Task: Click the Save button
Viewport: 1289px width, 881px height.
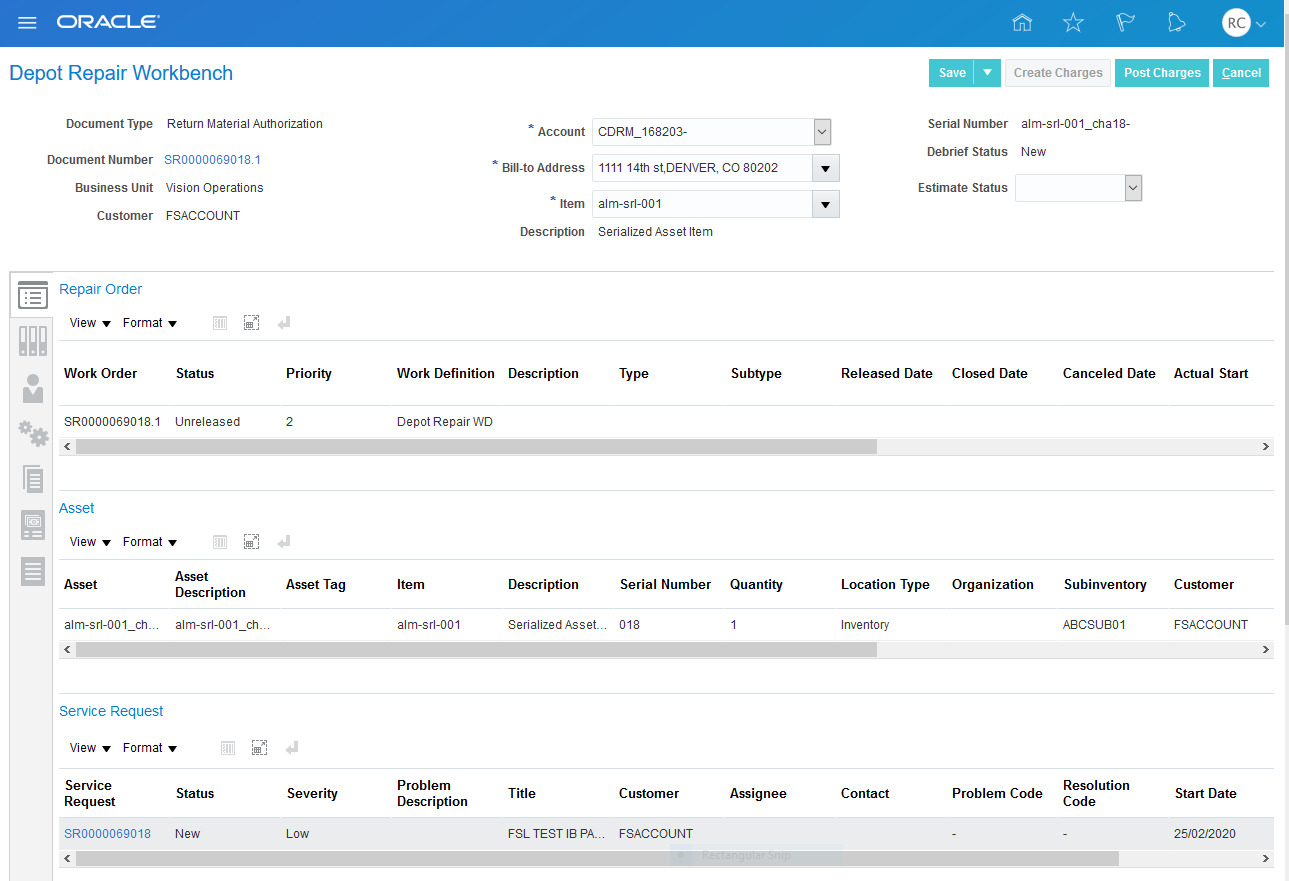Action: pyautogui.click(x=952, y=73)
